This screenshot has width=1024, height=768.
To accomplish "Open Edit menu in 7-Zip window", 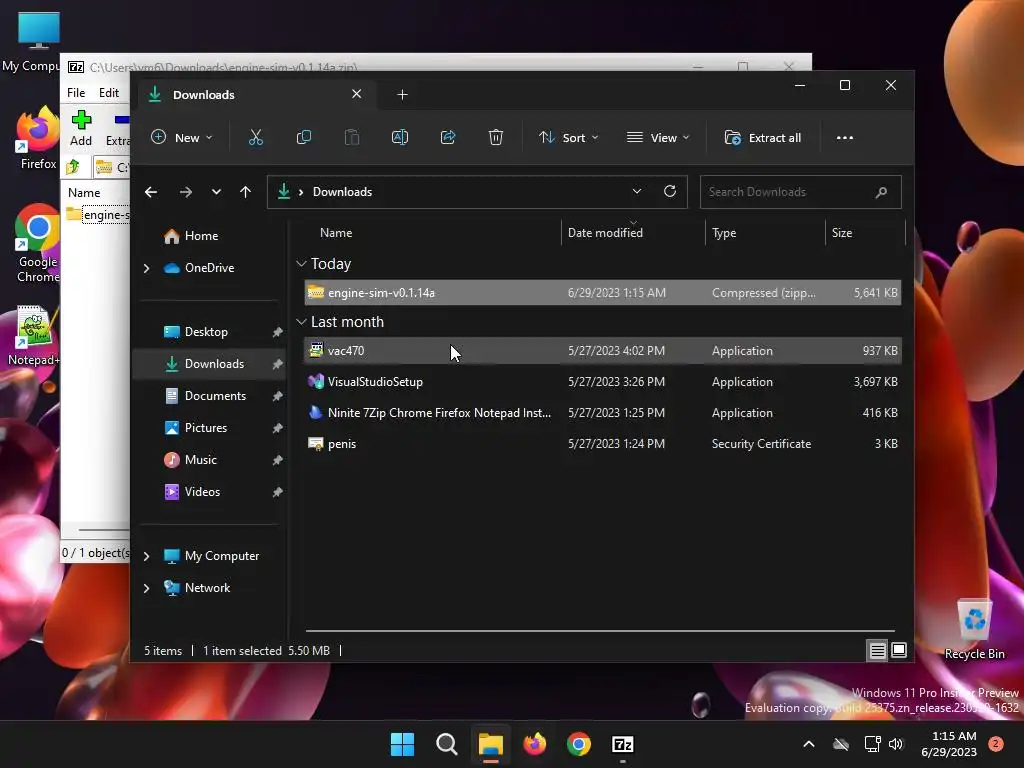I will tap(108, 93).
